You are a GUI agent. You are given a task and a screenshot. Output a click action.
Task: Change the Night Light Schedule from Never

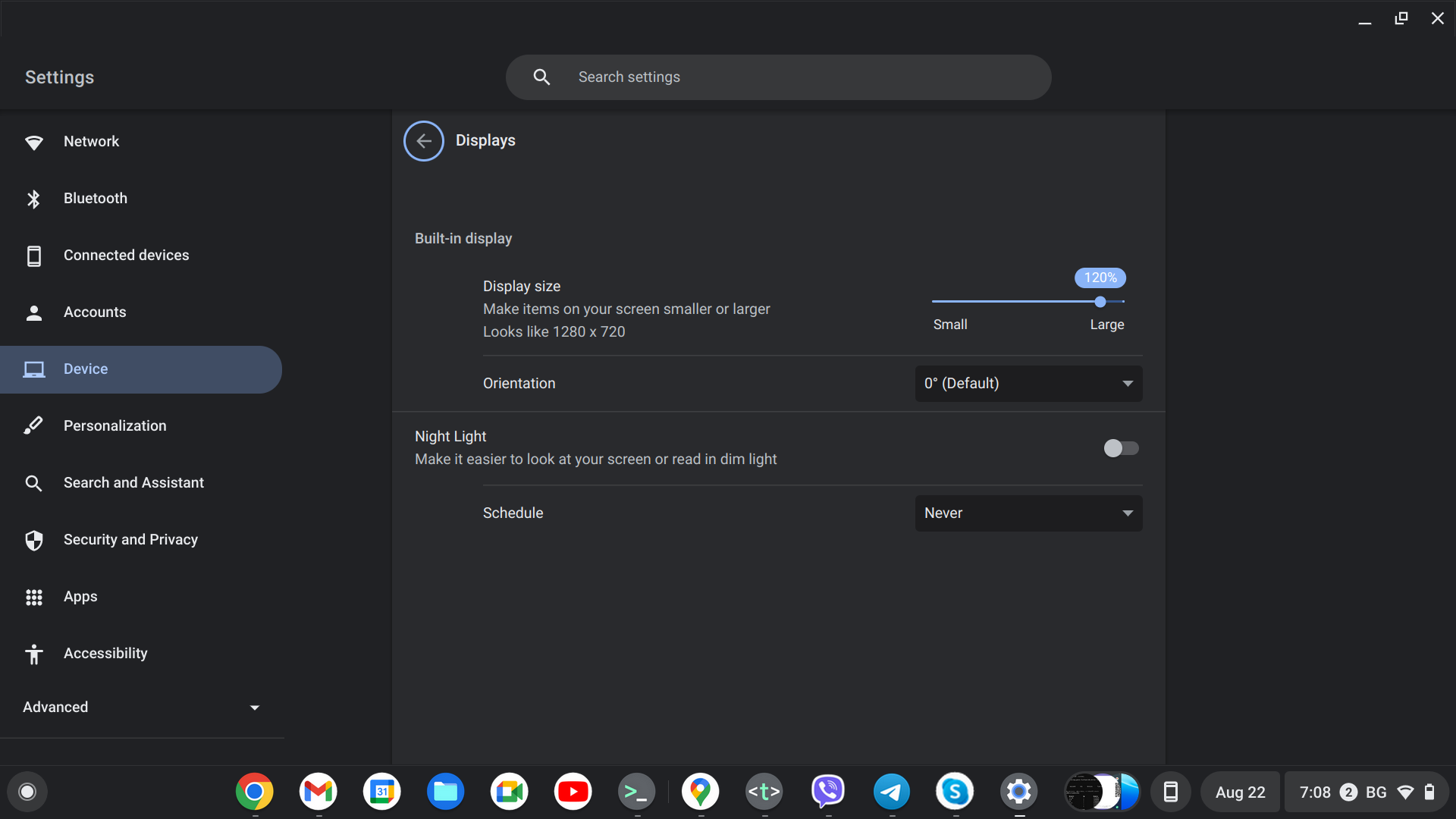coord(1028,513)
